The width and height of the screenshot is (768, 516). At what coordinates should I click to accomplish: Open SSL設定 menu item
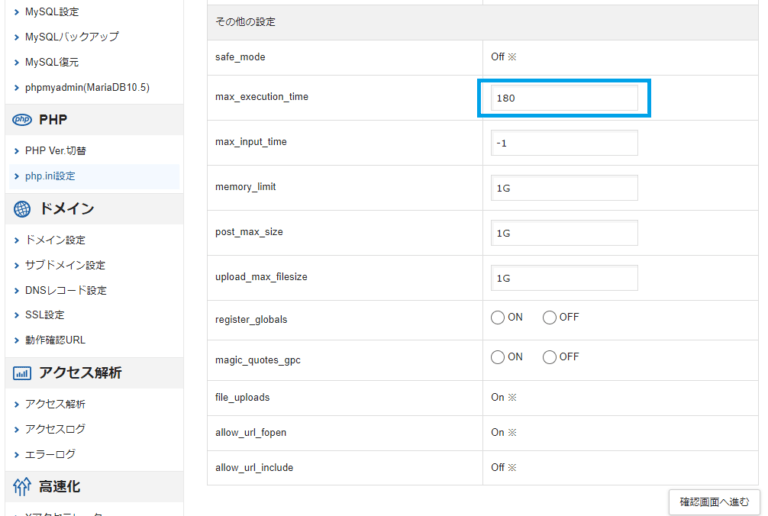[x=46, y=315]
